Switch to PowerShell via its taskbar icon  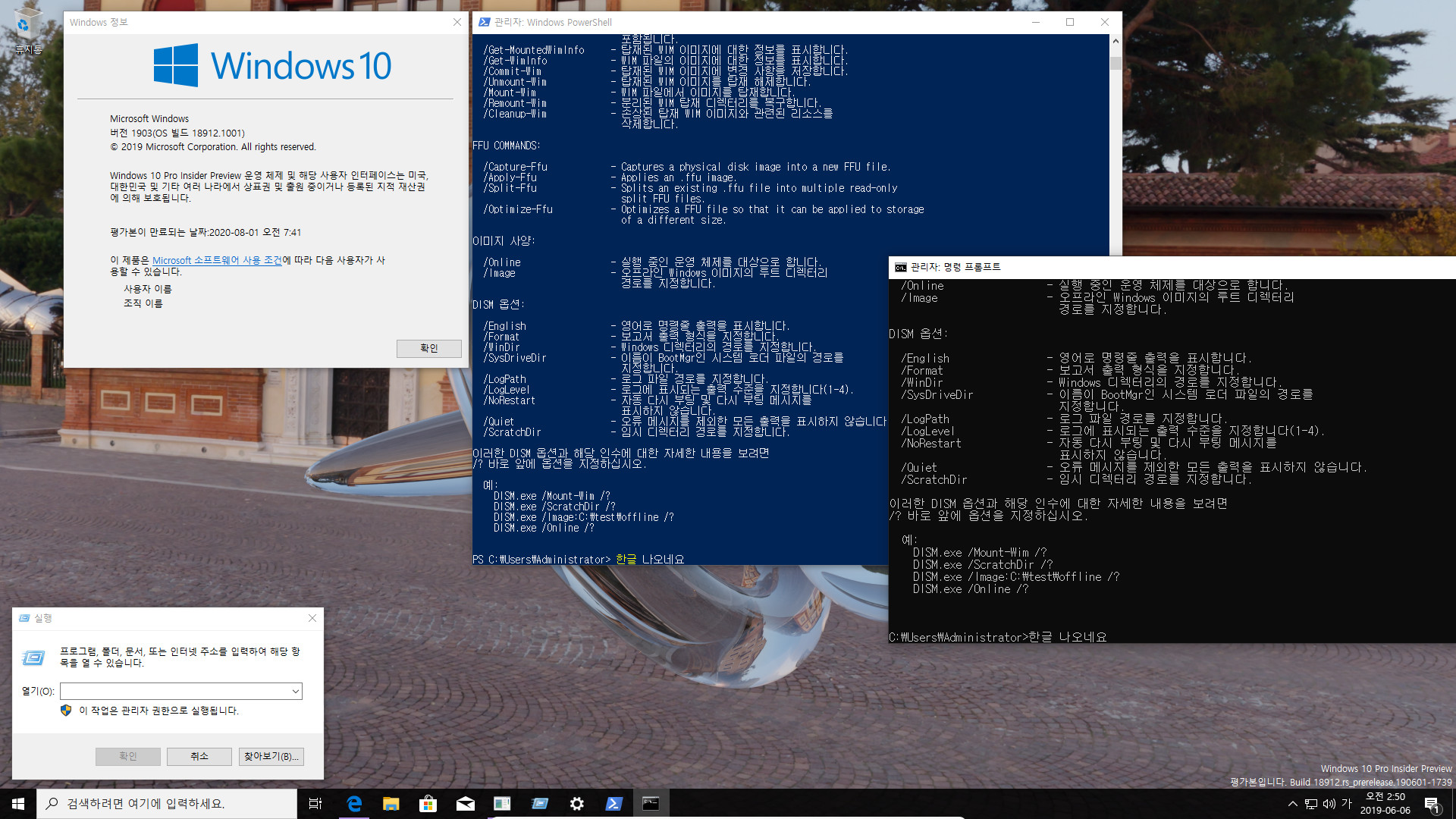614,804
